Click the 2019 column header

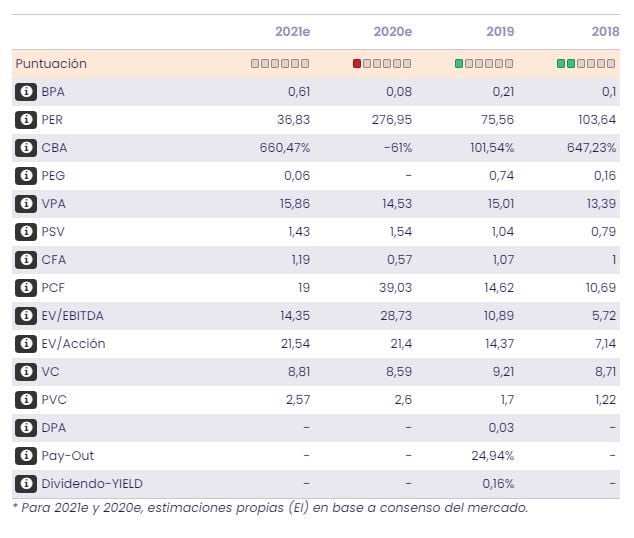500,32
